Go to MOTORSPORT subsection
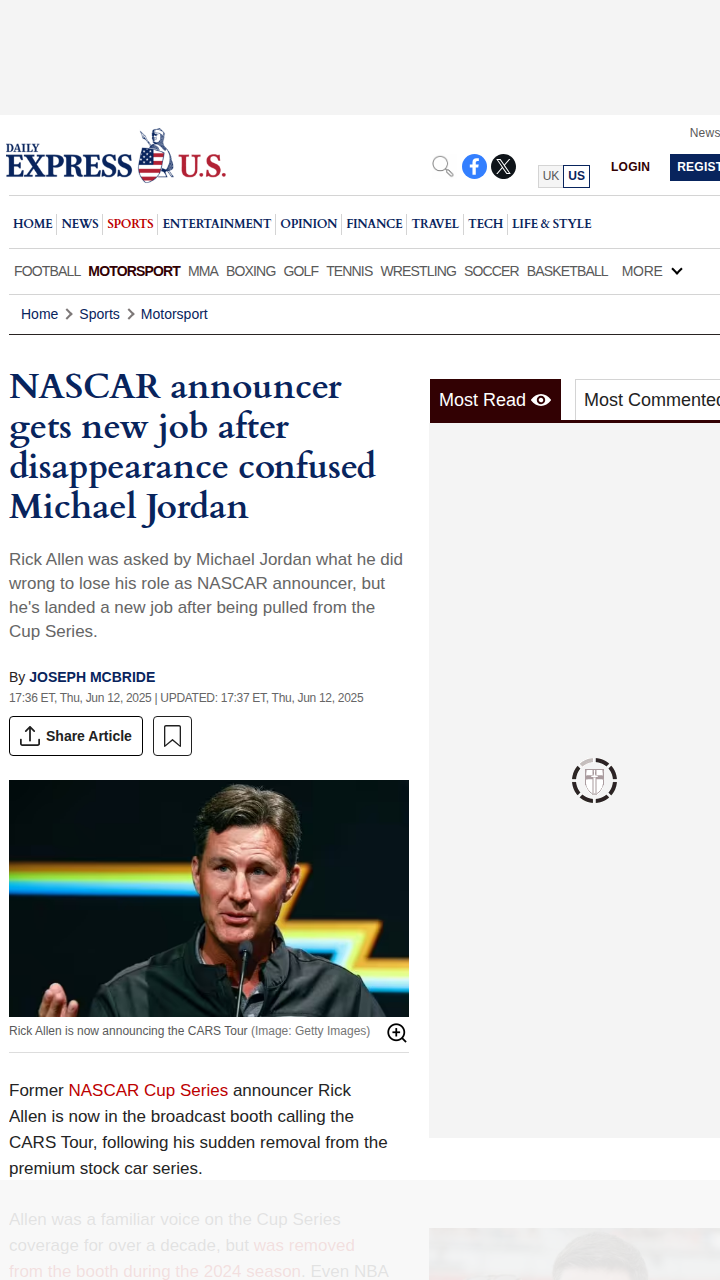This screenshot has height=1280, width=720. [x=134, y=271]
